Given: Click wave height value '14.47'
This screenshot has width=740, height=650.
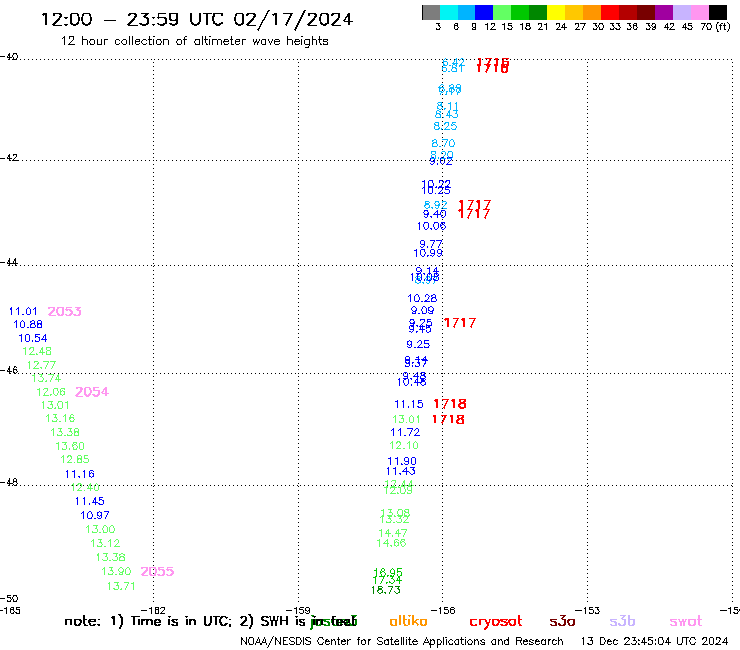Looking at the screenshot, I should (x=393, y=533).
